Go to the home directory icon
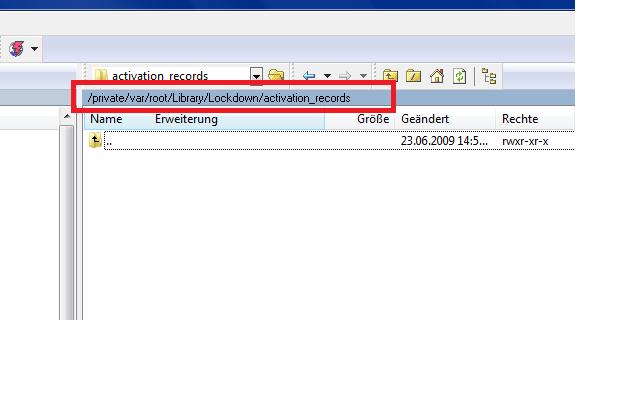The image size is (640, 400). click(x=436, y=75)
